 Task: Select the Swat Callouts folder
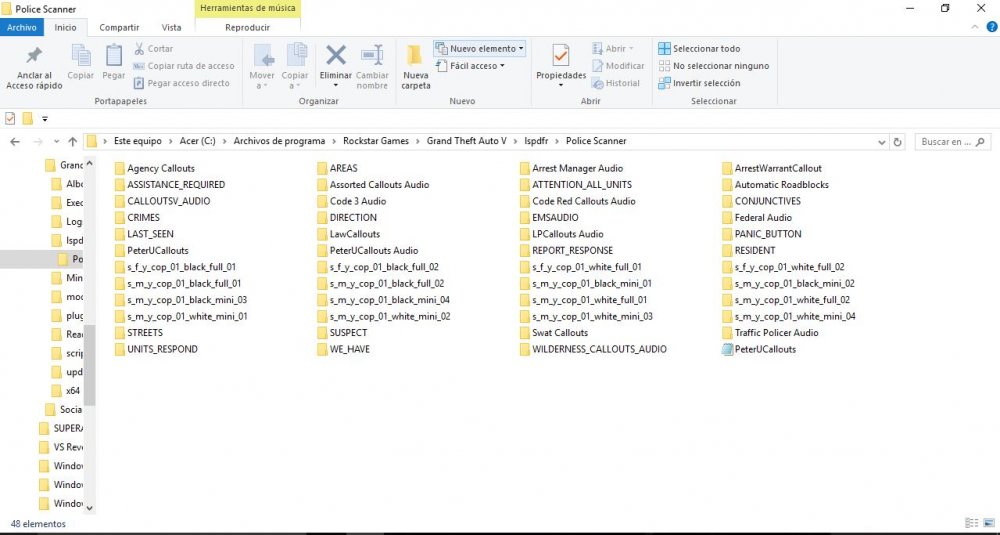pyautogui.click(x=554, y=333)
